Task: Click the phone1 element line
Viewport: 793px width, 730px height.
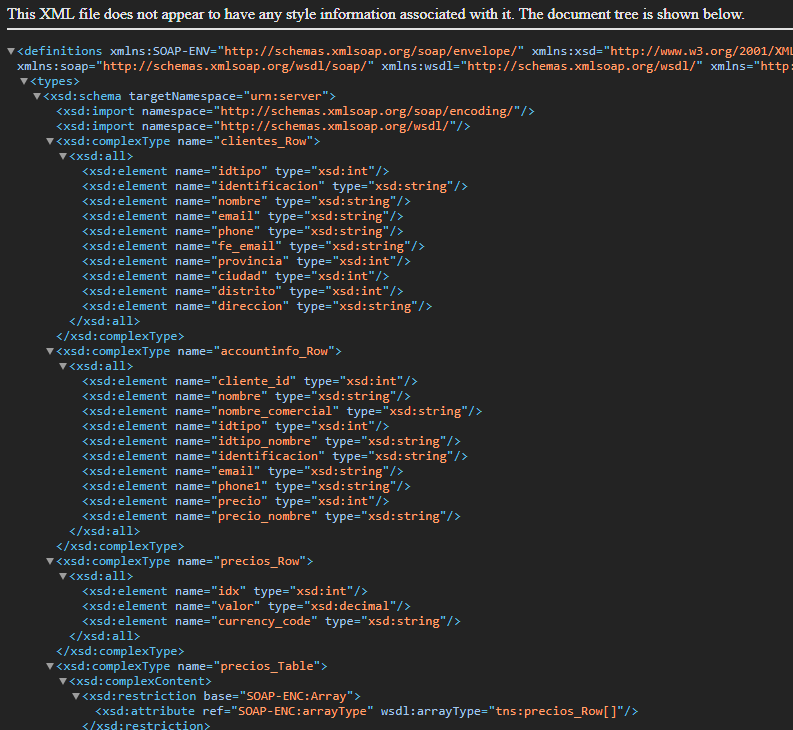Action: point(246,486)
